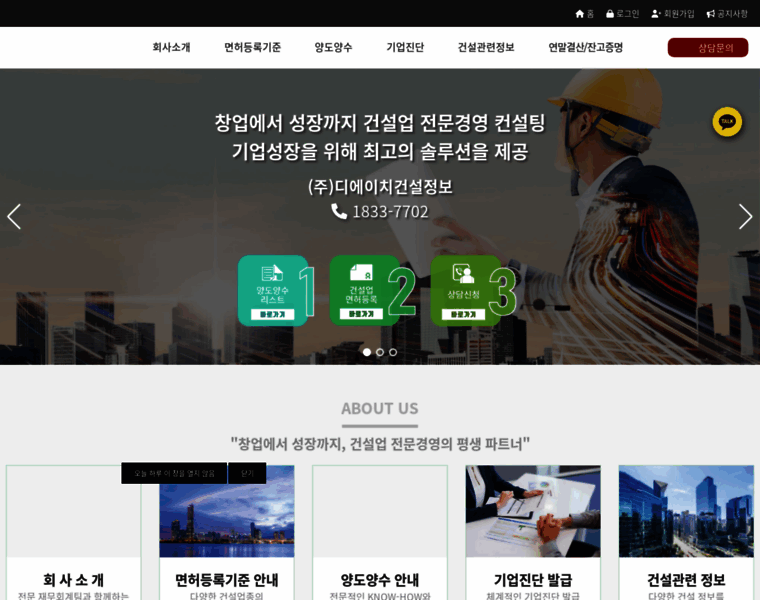Click 오늘 하루 이 창을 열지 않음
760x600 pixels.
(174, 473)
